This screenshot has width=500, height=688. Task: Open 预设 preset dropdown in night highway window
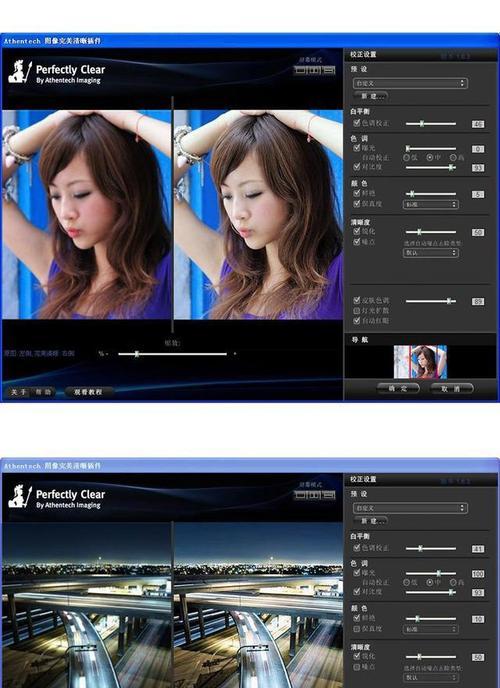click(x=410, y=508)
